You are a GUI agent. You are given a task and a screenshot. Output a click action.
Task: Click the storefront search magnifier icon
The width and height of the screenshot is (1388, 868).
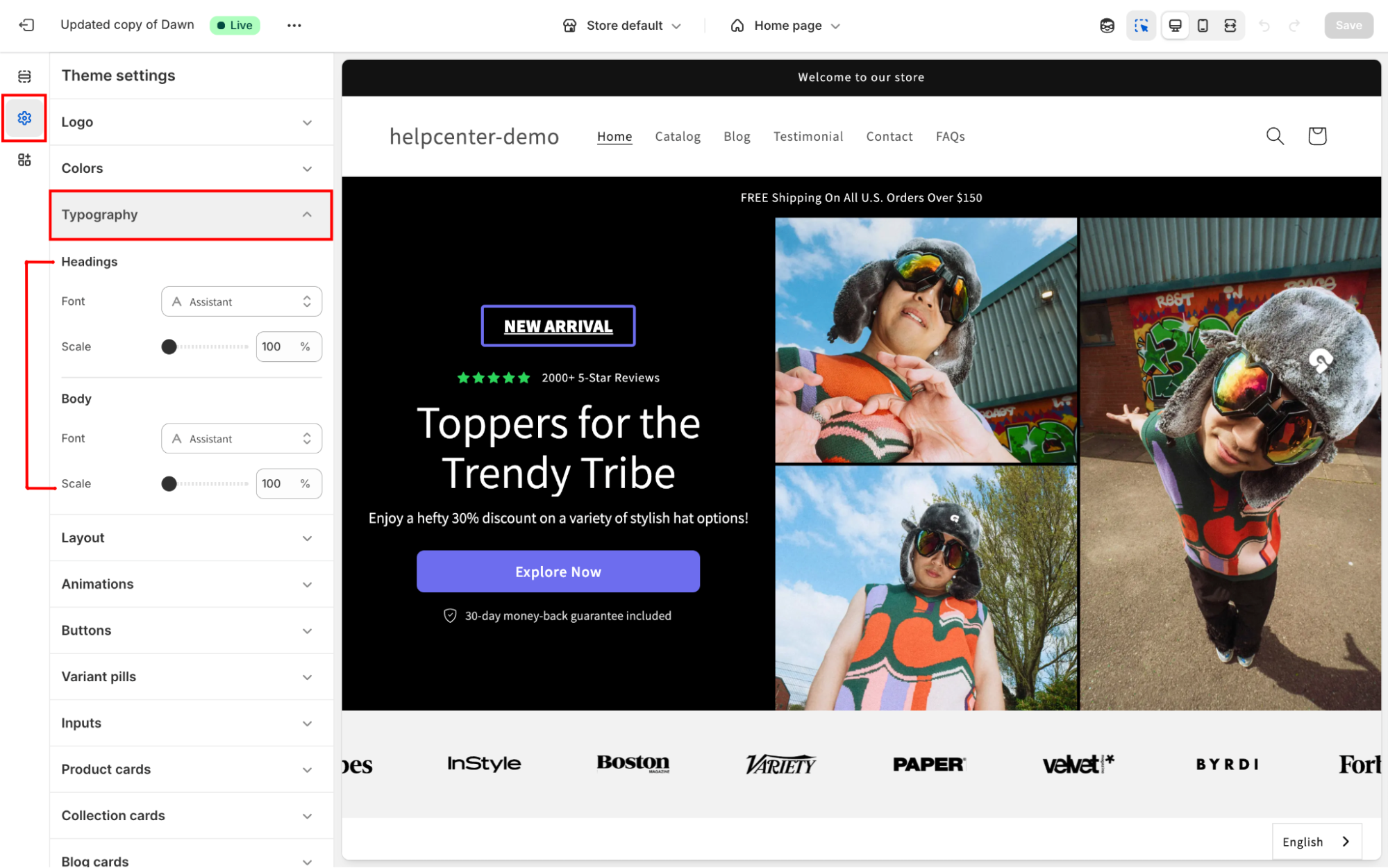click(x=1275, y=136)
